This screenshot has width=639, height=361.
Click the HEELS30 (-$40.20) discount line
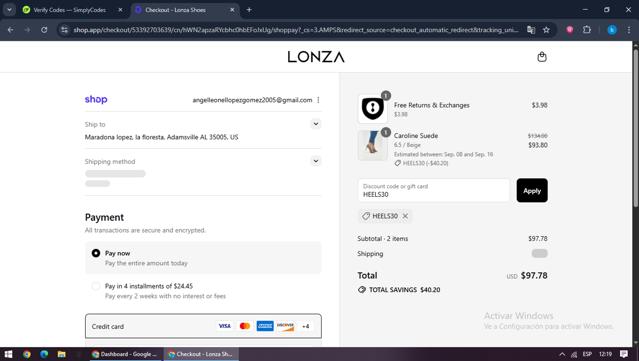(421, 163)
